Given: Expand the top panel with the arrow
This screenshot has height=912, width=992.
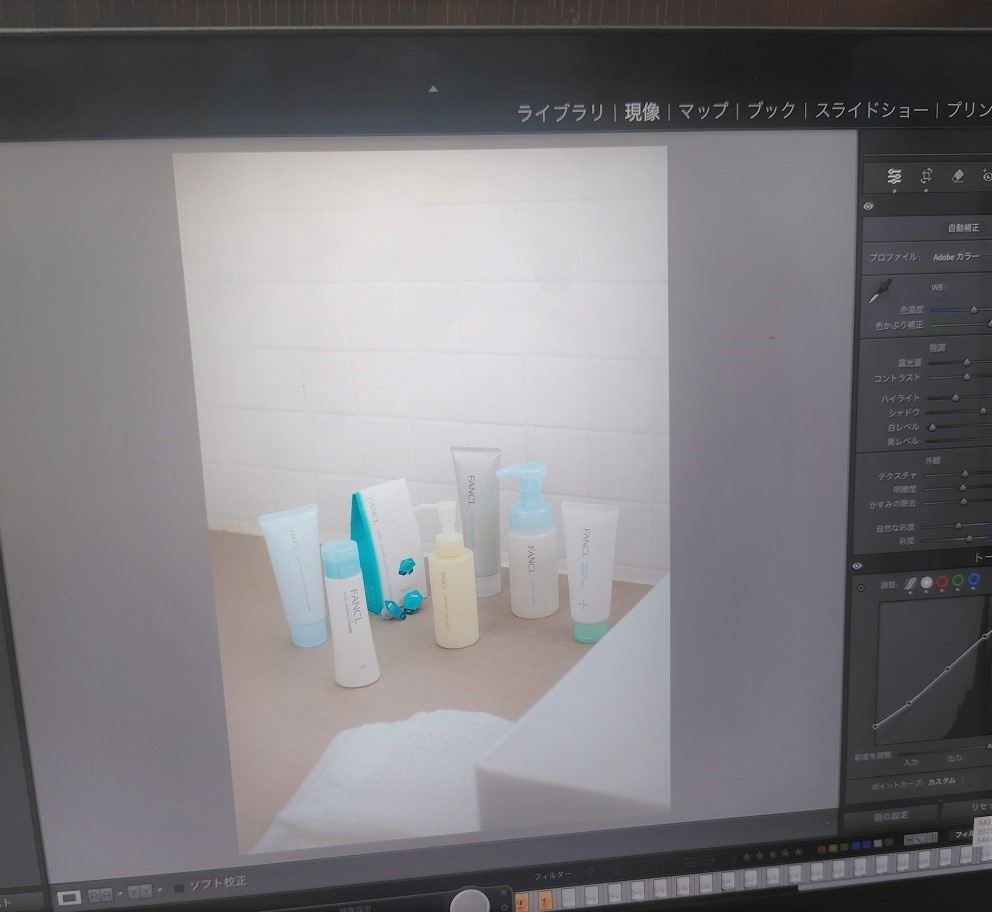Looking at the screenshot, I should 433,89.
